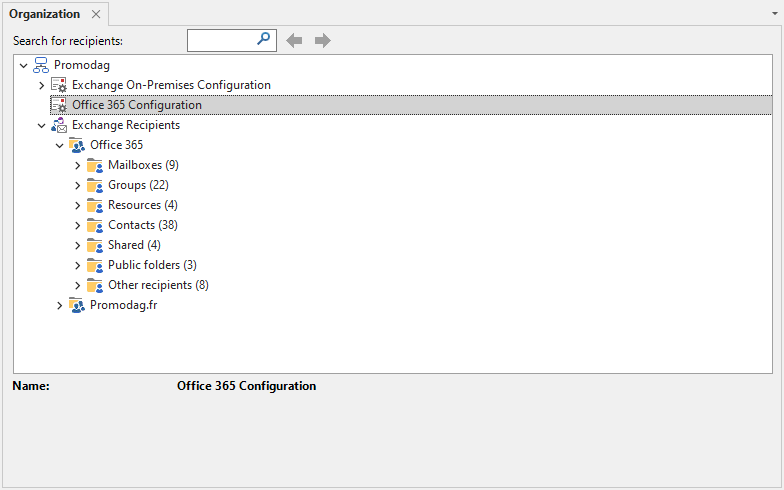Collapse the Office 365 recipients node

[x=60, y=146]
